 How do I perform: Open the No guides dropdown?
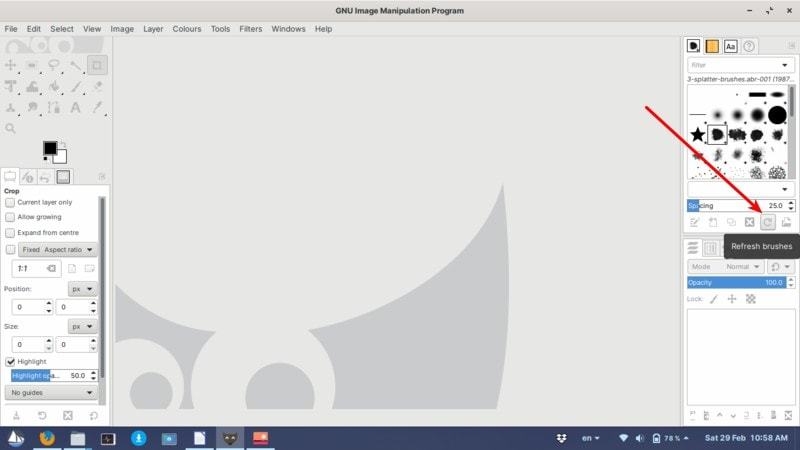pyautogui.click(x=50, y=393)
